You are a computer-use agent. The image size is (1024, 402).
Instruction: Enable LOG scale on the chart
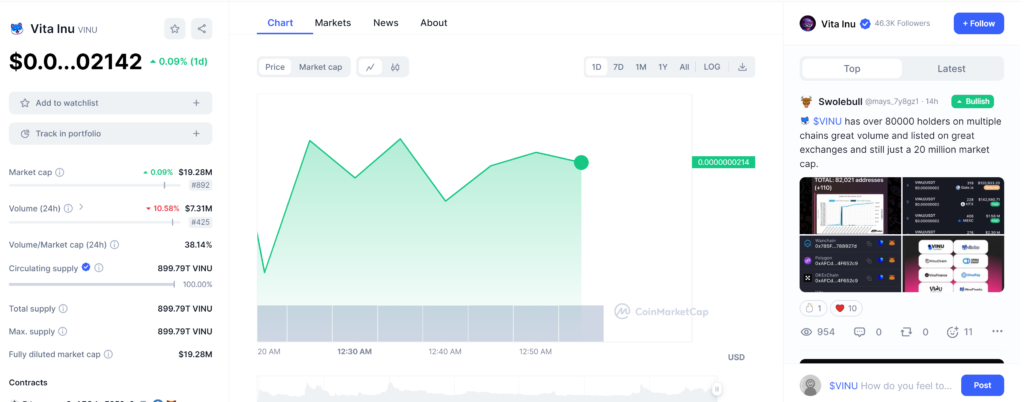711,67
